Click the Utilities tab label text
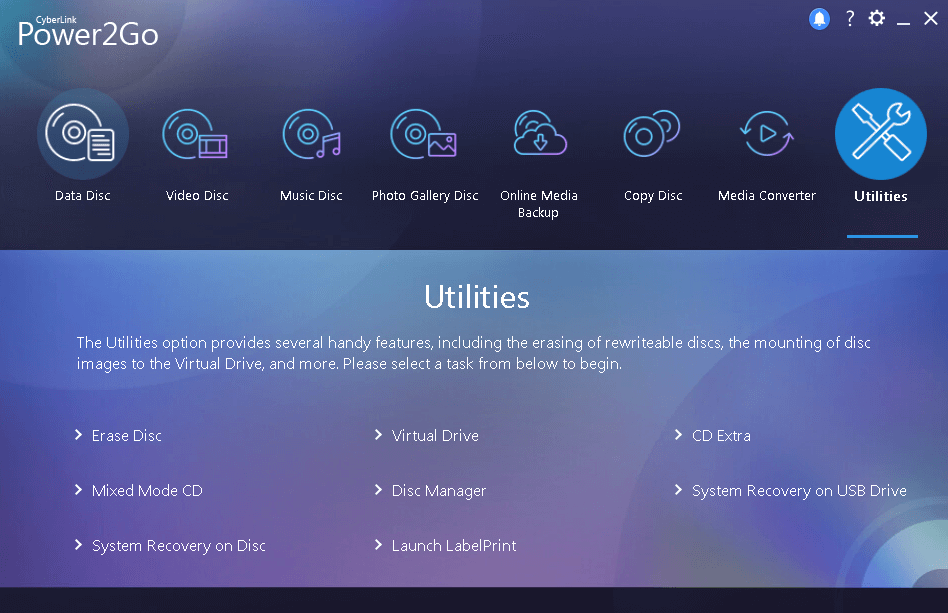Screen dimensions: 948x613 coord(881,197)
